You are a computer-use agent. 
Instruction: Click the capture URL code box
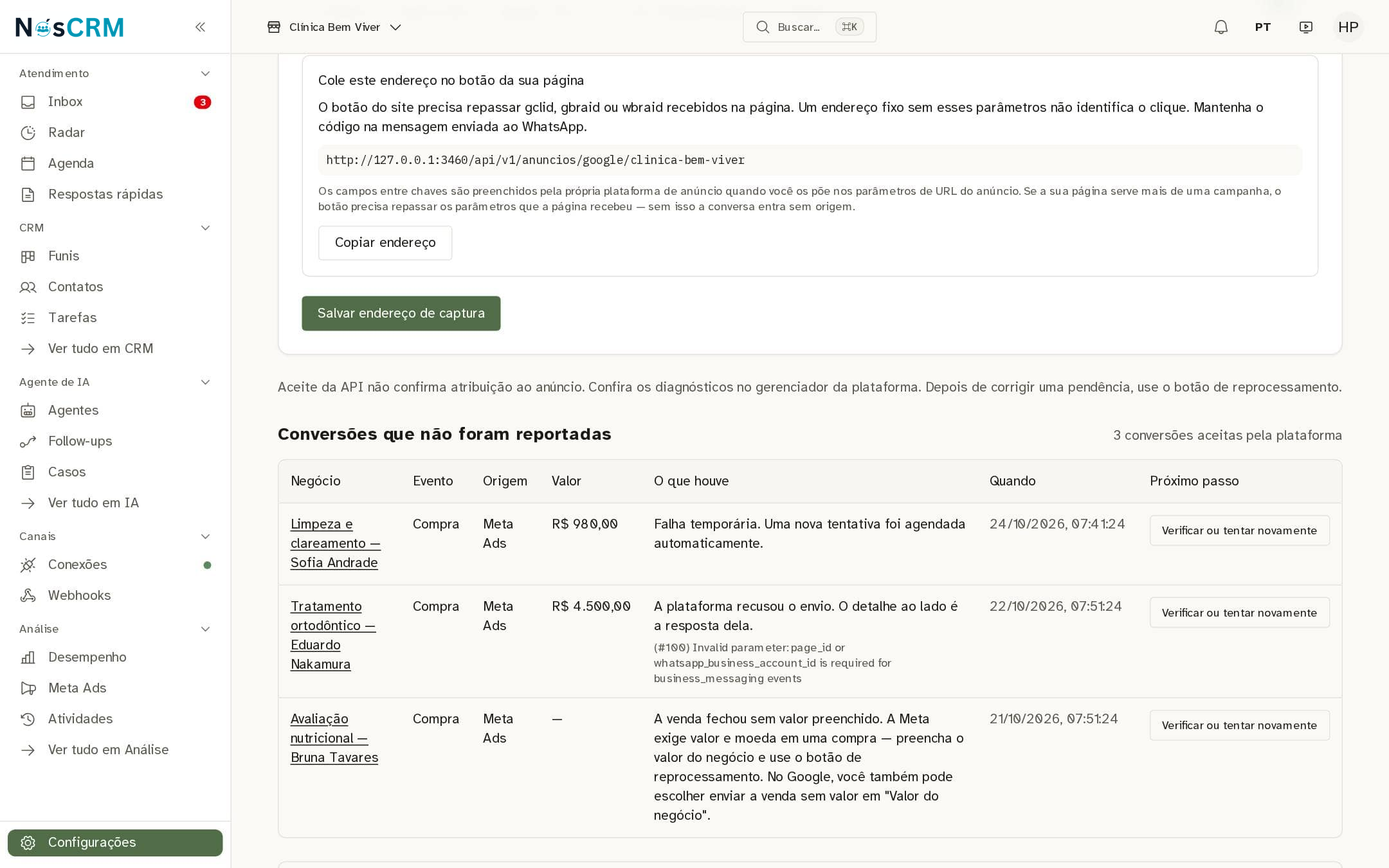(x=810, y=160)
